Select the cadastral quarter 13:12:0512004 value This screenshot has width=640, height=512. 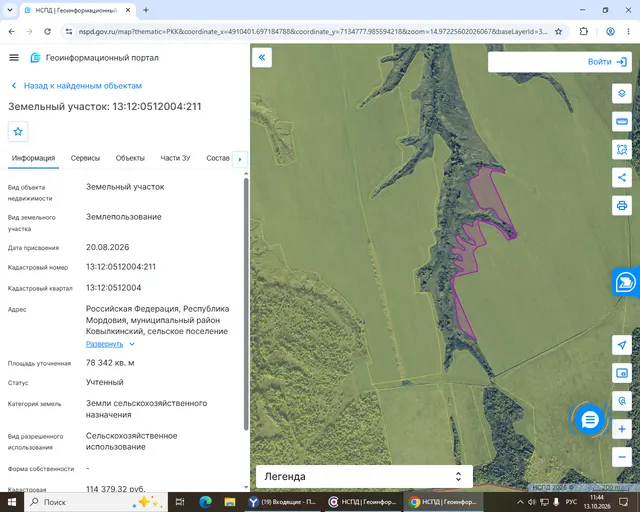pyautogui.click(x=113, y=288)
